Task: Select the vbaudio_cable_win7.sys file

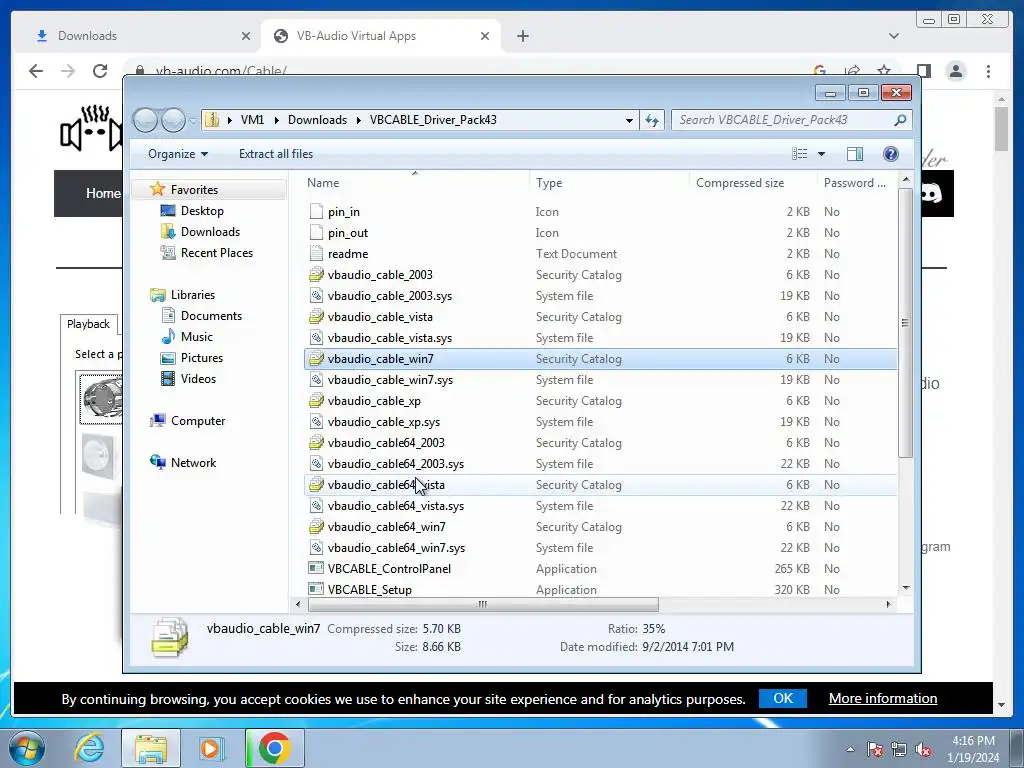Action: click(600, 379)
